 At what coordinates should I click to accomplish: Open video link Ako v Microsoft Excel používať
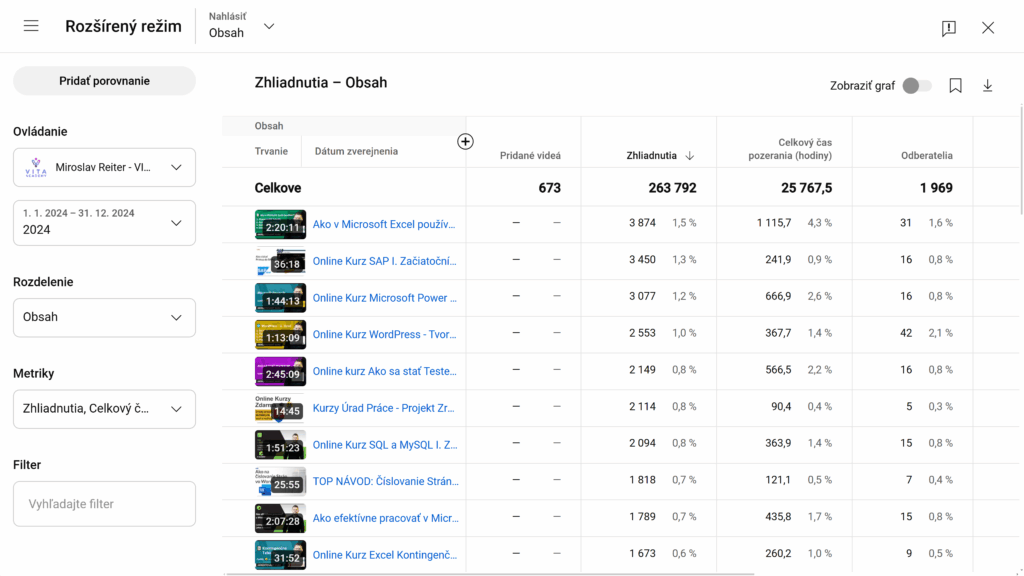(x=383, y=224)
